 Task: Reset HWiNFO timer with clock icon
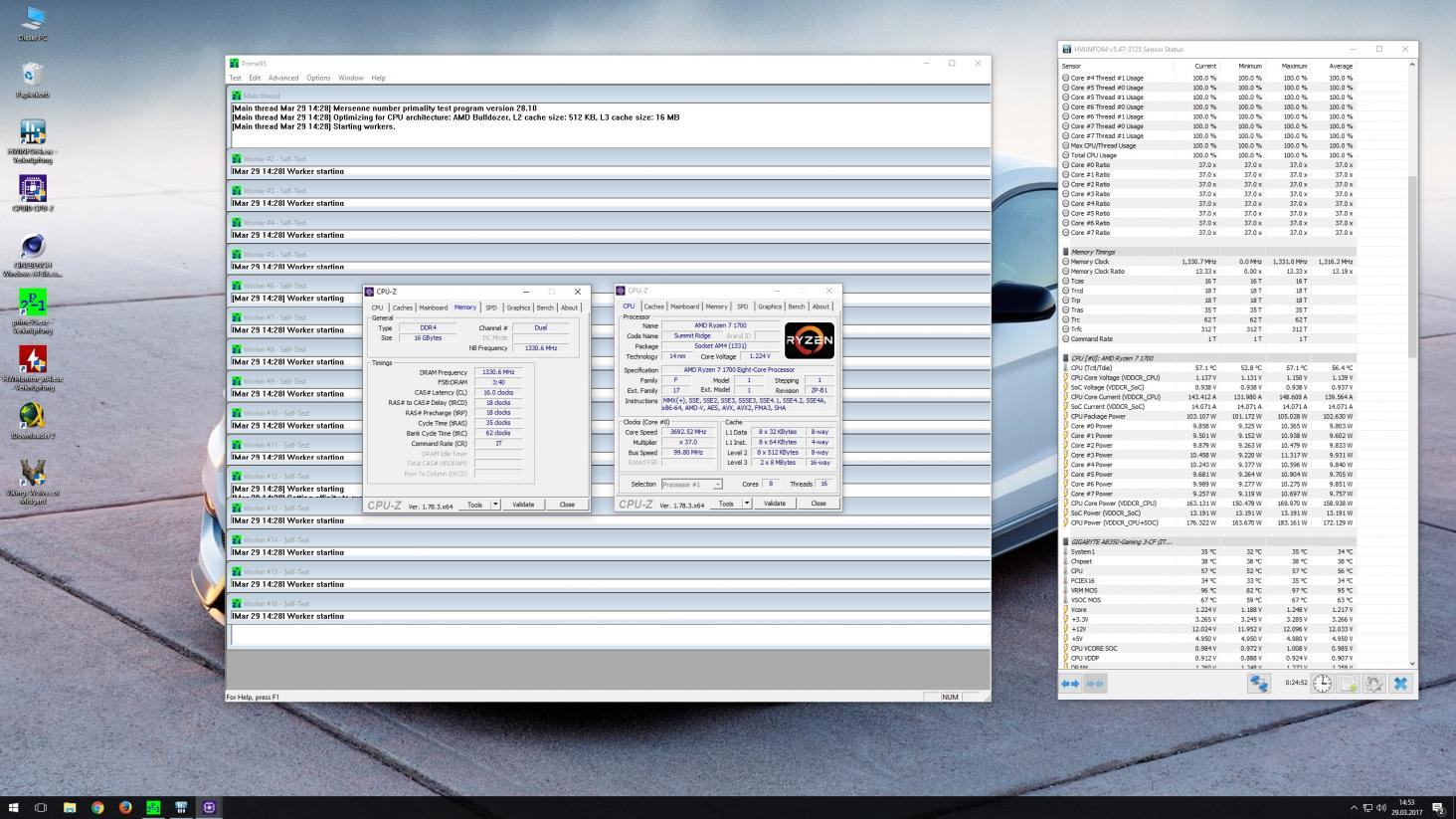click(1322, 684)
